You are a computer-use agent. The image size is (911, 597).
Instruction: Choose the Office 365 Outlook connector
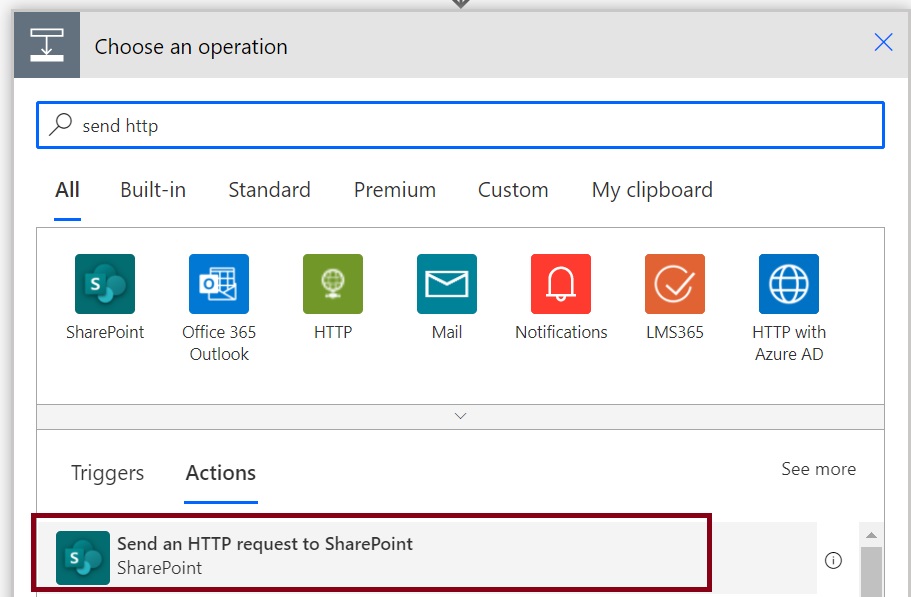[218, 283]
